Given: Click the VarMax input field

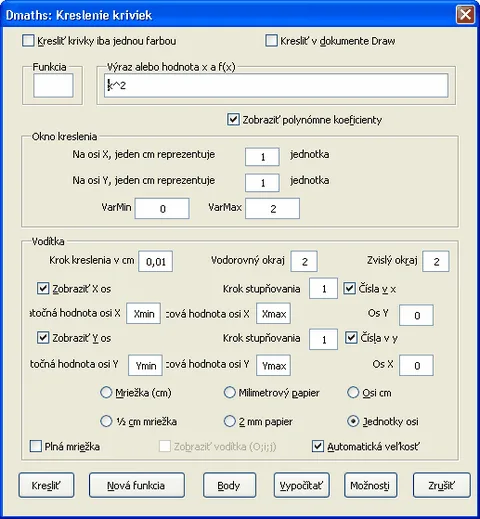Looking at the screenshot, I should (x=273, y=209).
